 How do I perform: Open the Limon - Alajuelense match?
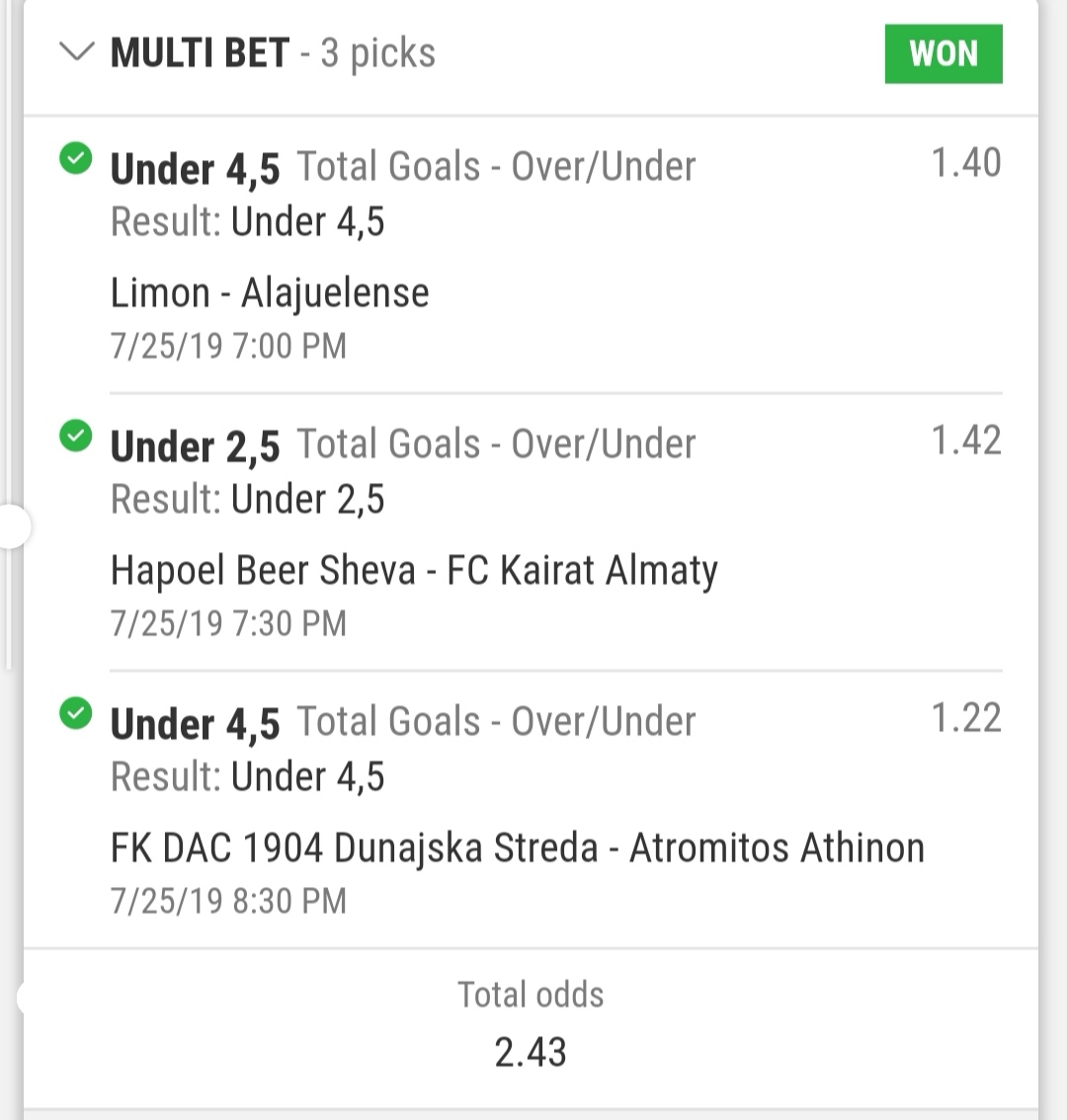tap(270, 293)
